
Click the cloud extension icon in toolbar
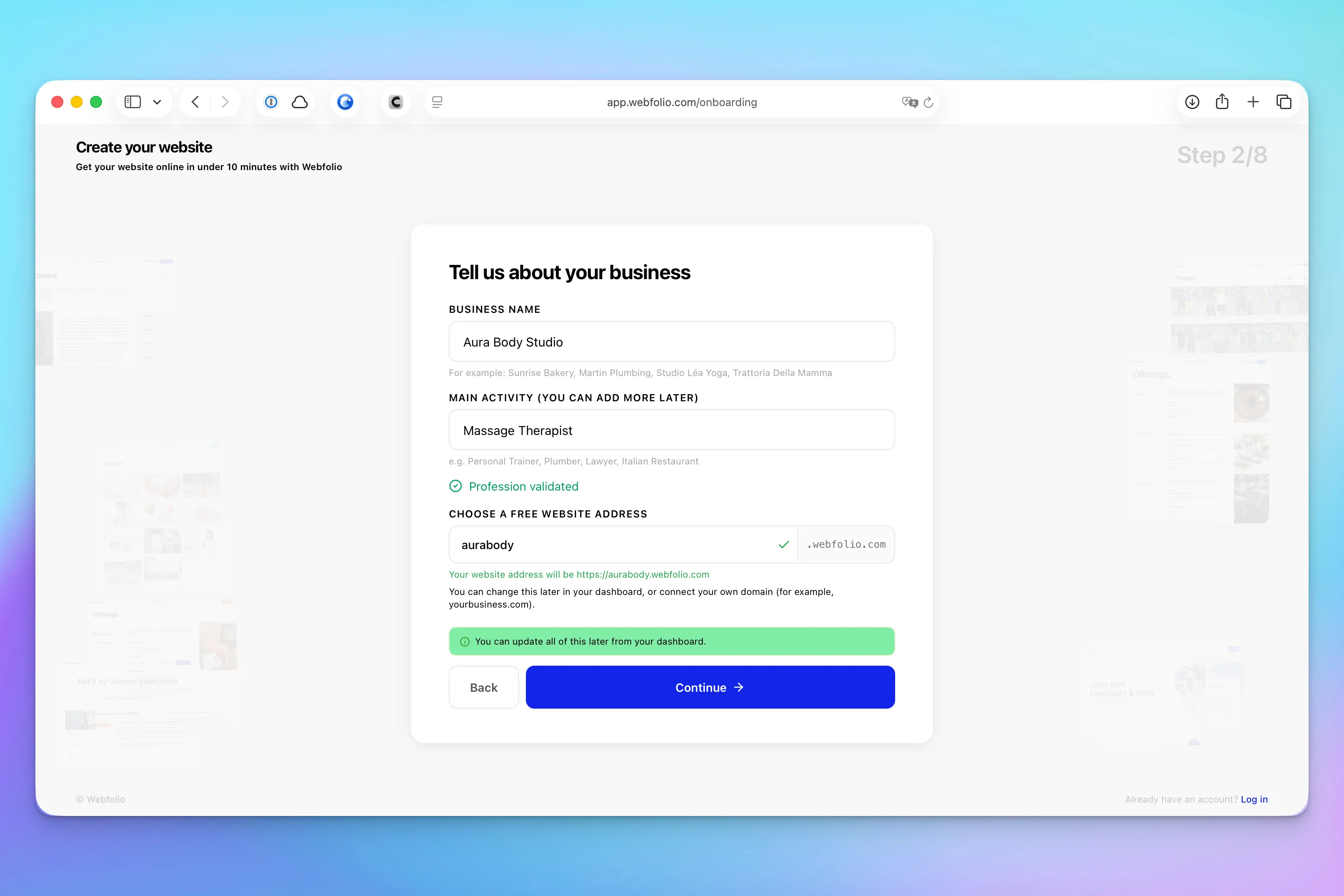300,102
